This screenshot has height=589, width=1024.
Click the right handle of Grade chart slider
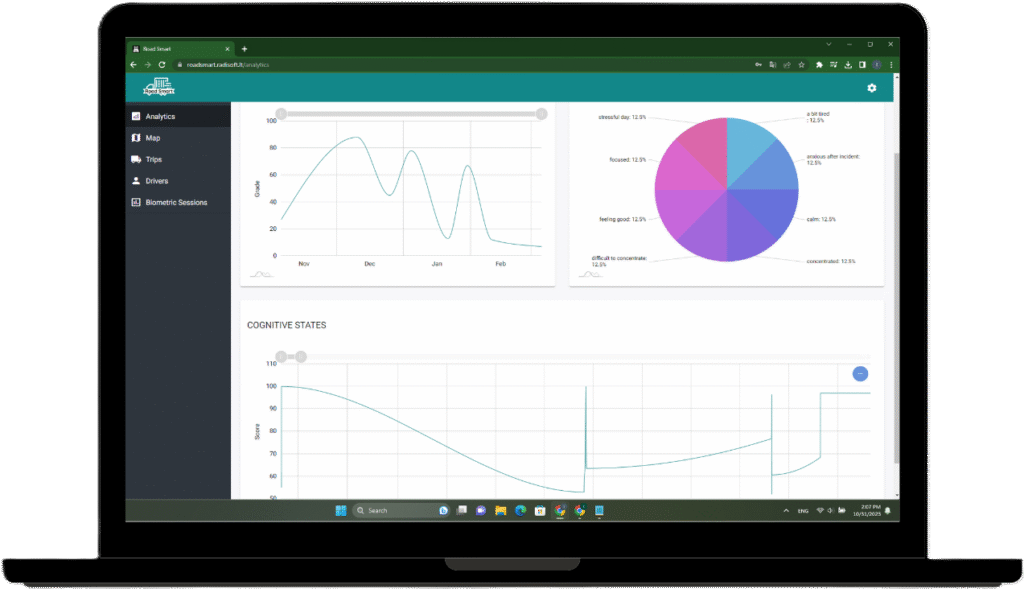(x=541, y=114)
